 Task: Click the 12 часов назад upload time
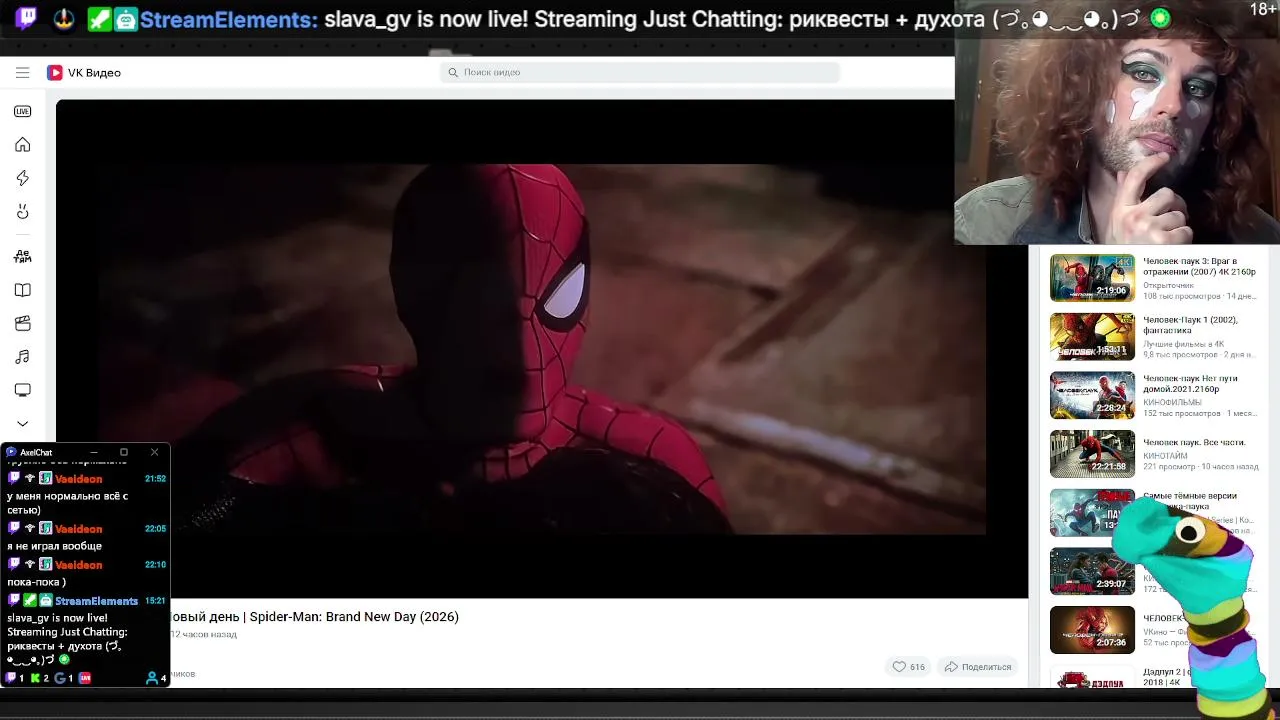pyautogui.click(x=204, y=634)
